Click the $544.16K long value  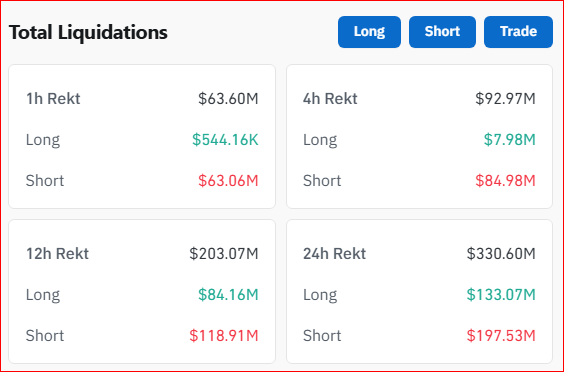click(225, 140)
